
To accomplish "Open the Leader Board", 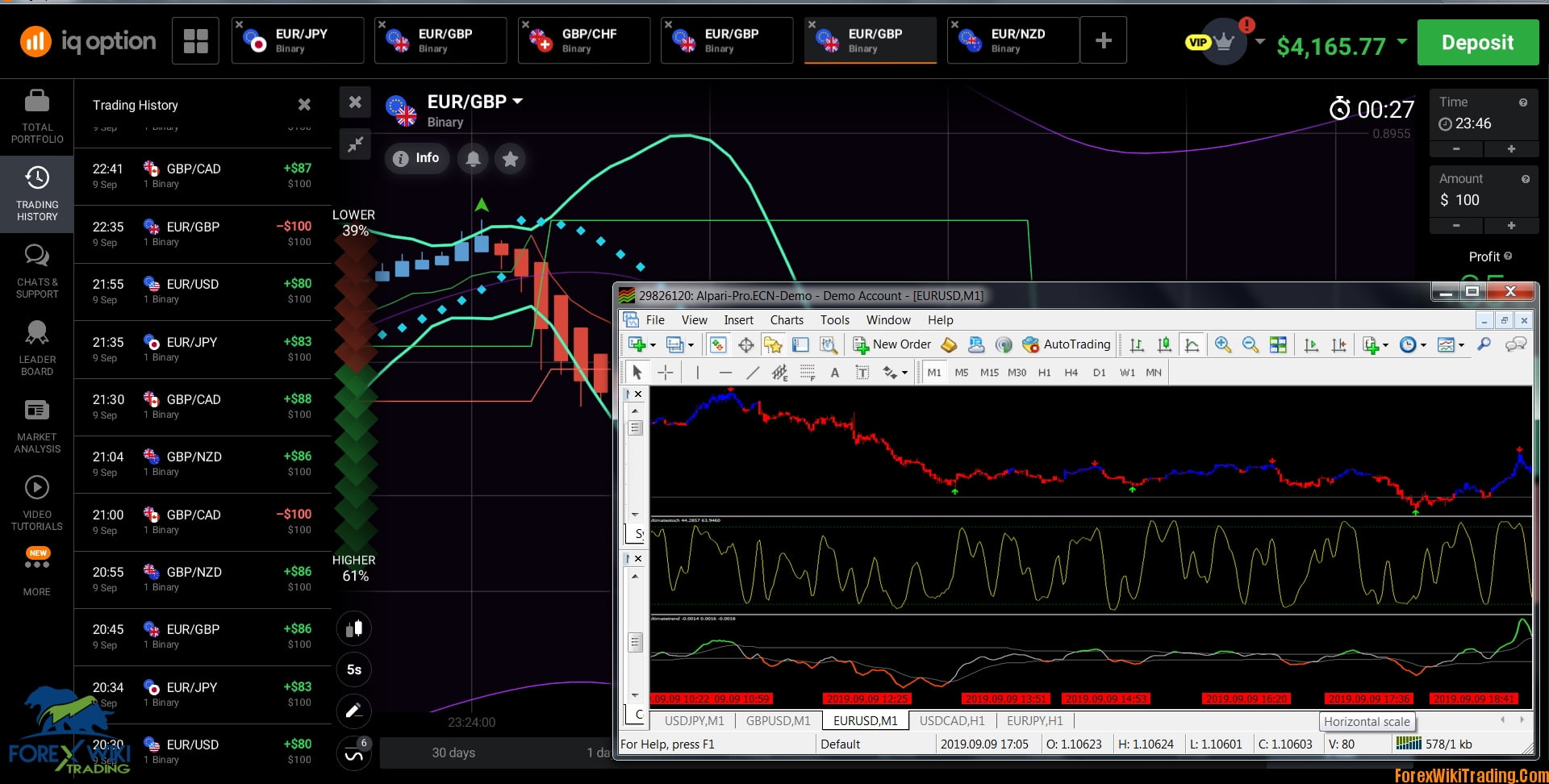I will (37, 348).
